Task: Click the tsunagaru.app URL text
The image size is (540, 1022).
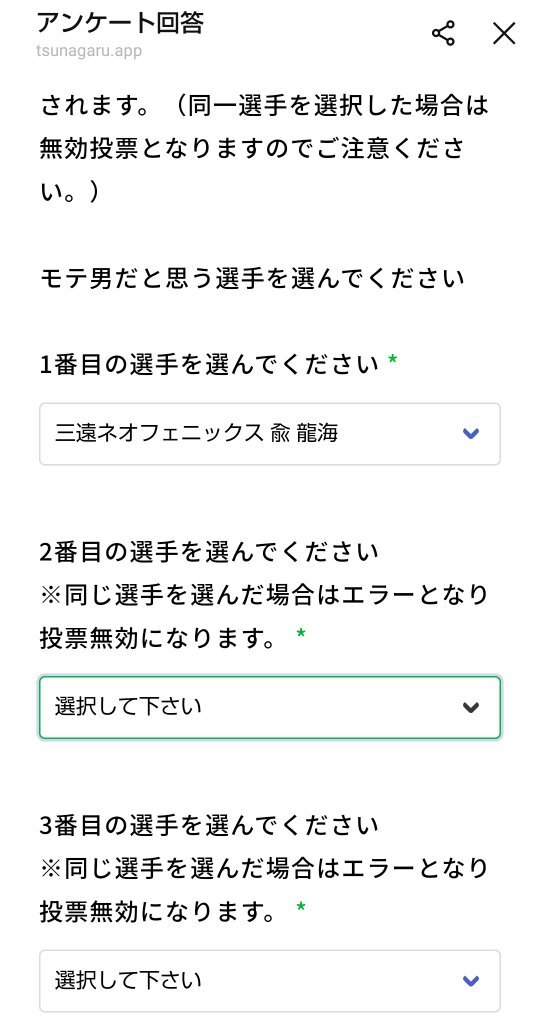Action: pos(89,51)
